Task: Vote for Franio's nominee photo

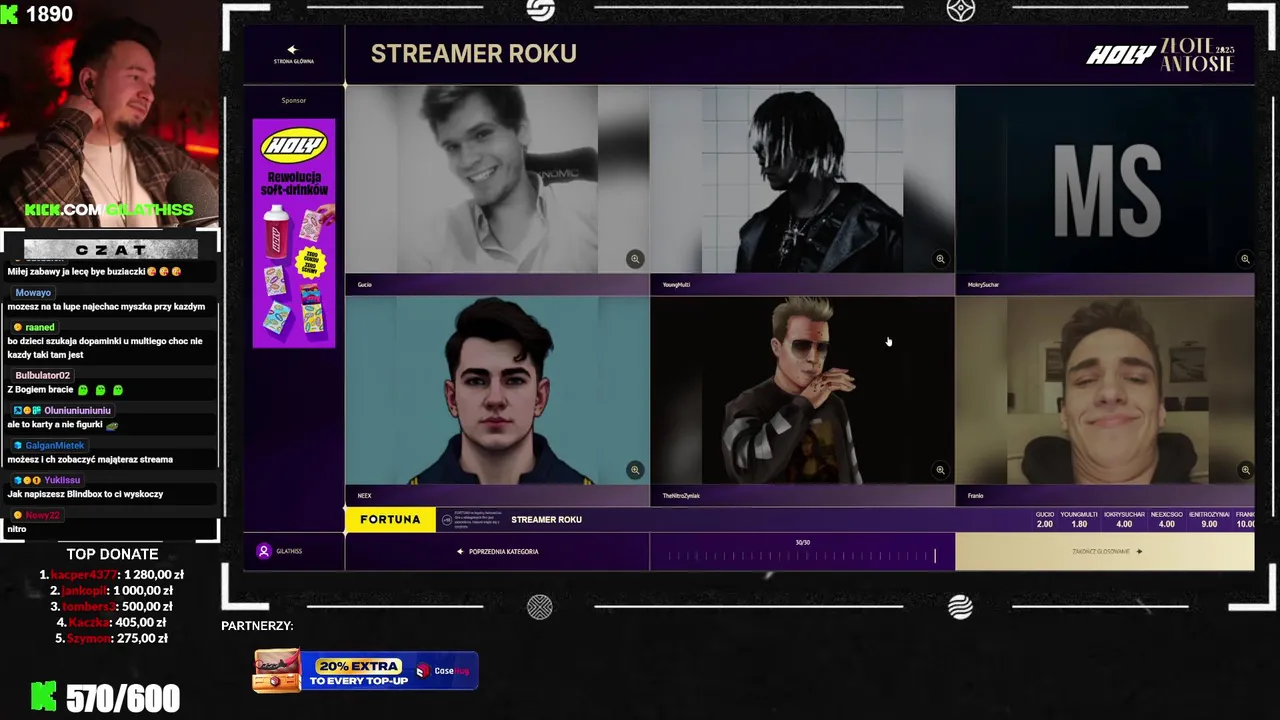Action: pyautogui.click(x=1105, y=390)
